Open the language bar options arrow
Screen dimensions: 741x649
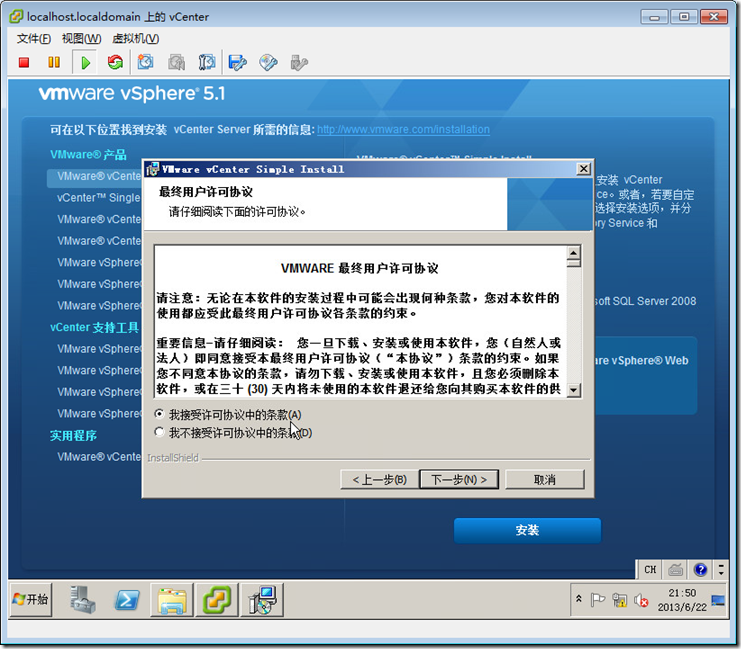pyautogui.click(x=721, y=570)
